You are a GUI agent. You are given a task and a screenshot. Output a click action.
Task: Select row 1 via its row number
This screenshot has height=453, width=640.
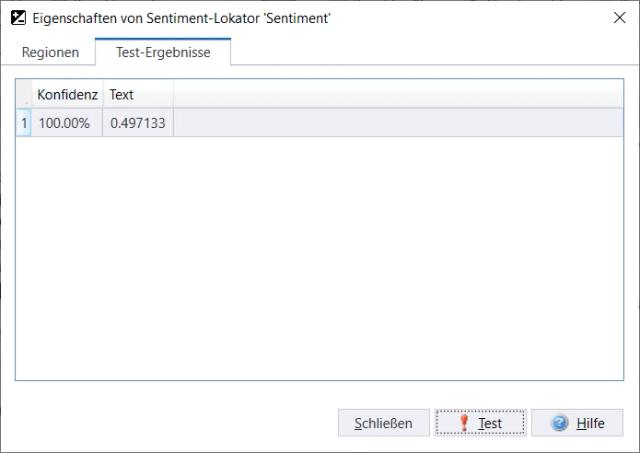point(24,122)
